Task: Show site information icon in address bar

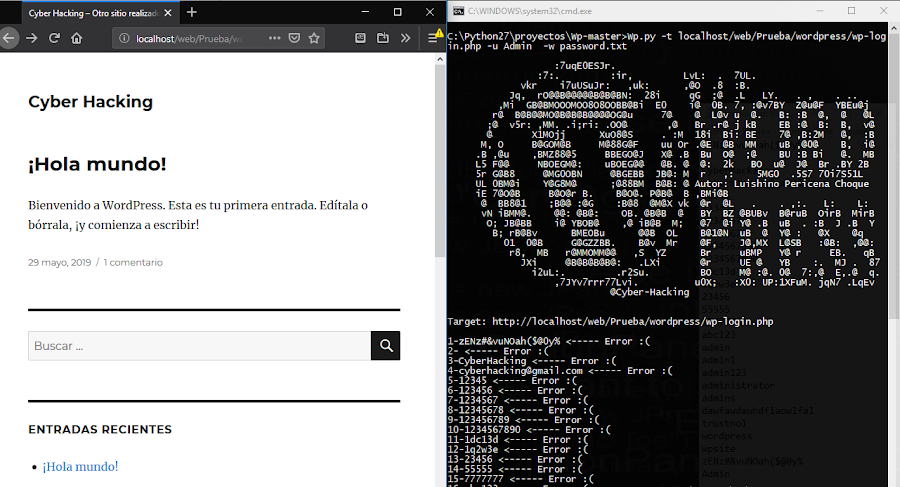Action: click(x=124, y=38)
